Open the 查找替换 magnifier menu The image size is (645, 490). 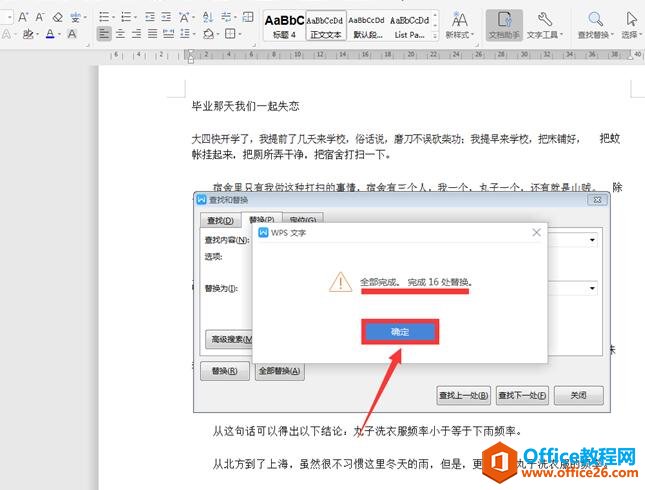point(595,26)
